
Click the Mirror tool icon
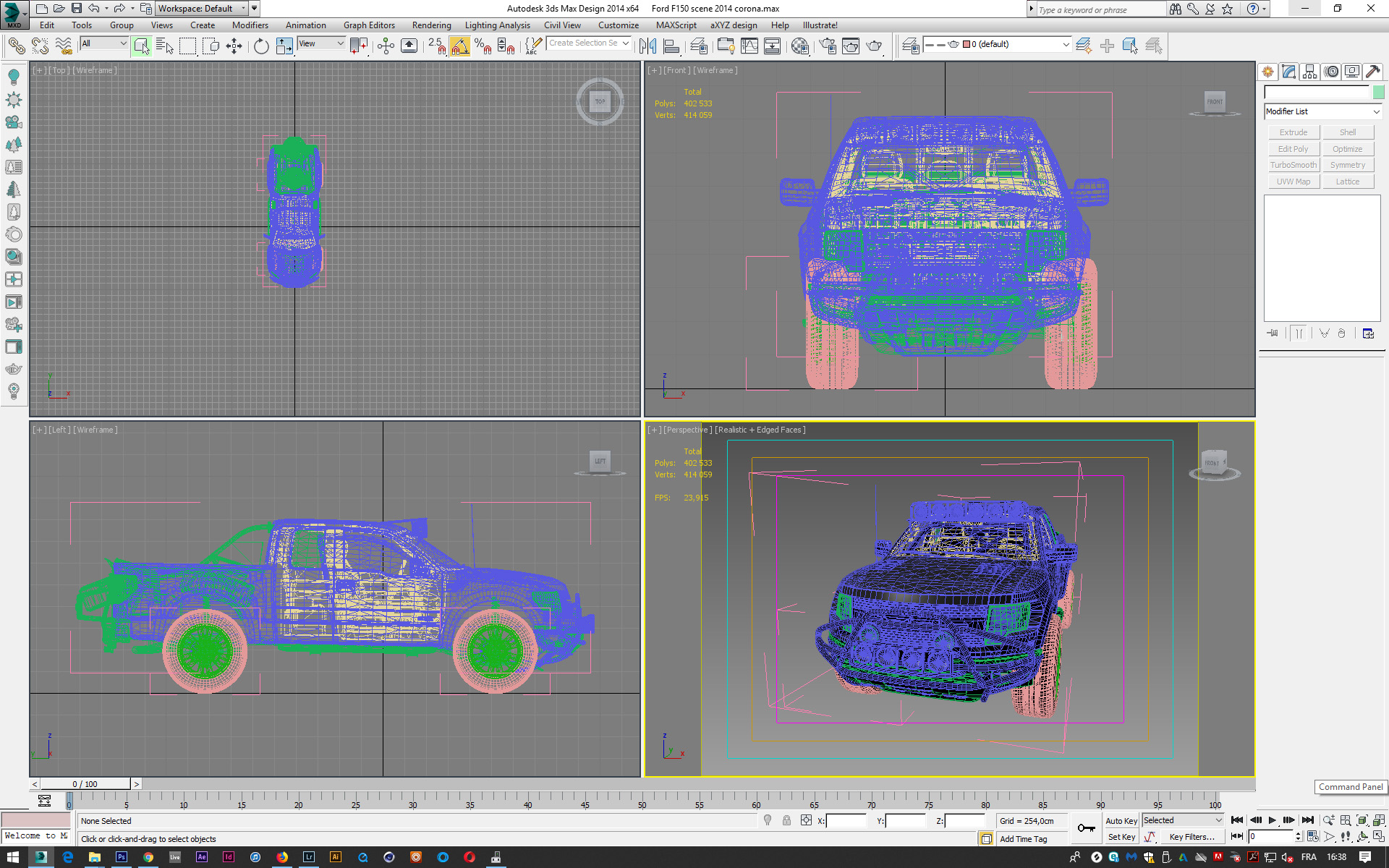point(647,46)
